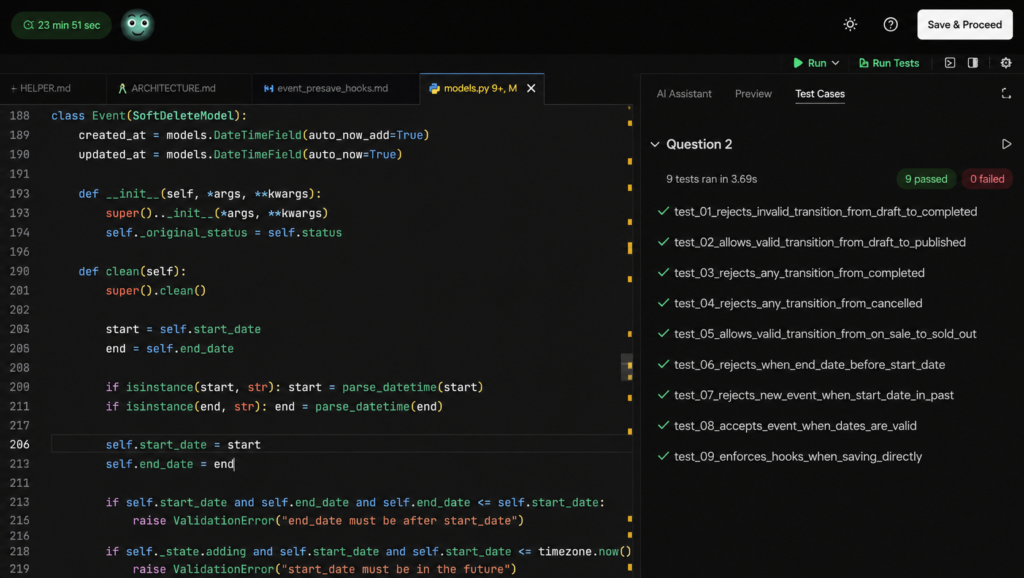The image size is (1024, 578).
Task: Click Save & Proceed
Action: (965, 25)
